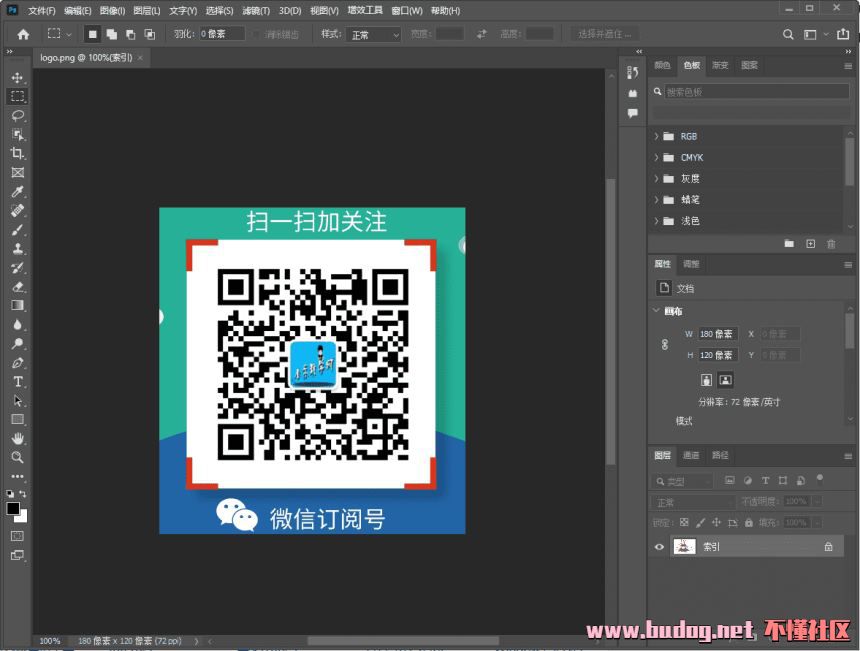
Task: Select the Lasso tool
Action: [18, 115]
